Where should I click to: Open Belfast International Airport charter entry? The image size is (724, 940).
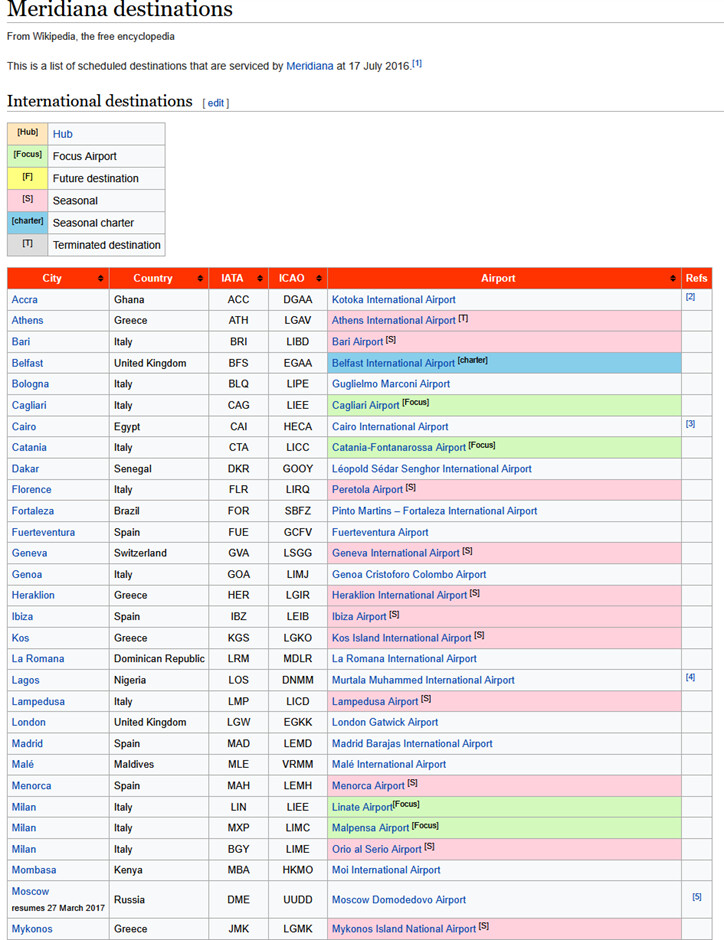click(x=393, y=363)
